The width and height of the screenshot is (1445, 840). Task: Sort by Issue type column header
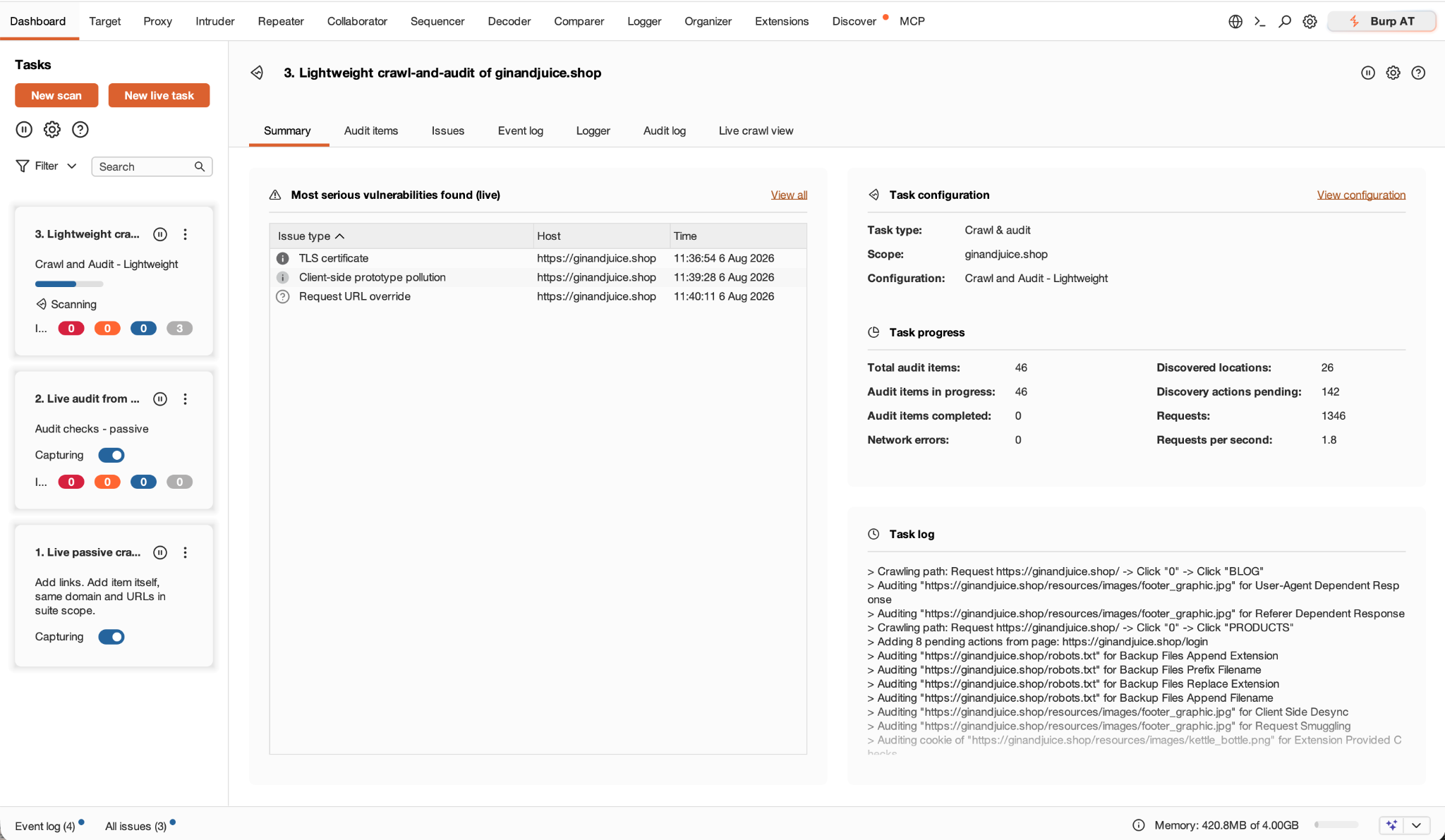pyautogui.click(x=401, y=236)
